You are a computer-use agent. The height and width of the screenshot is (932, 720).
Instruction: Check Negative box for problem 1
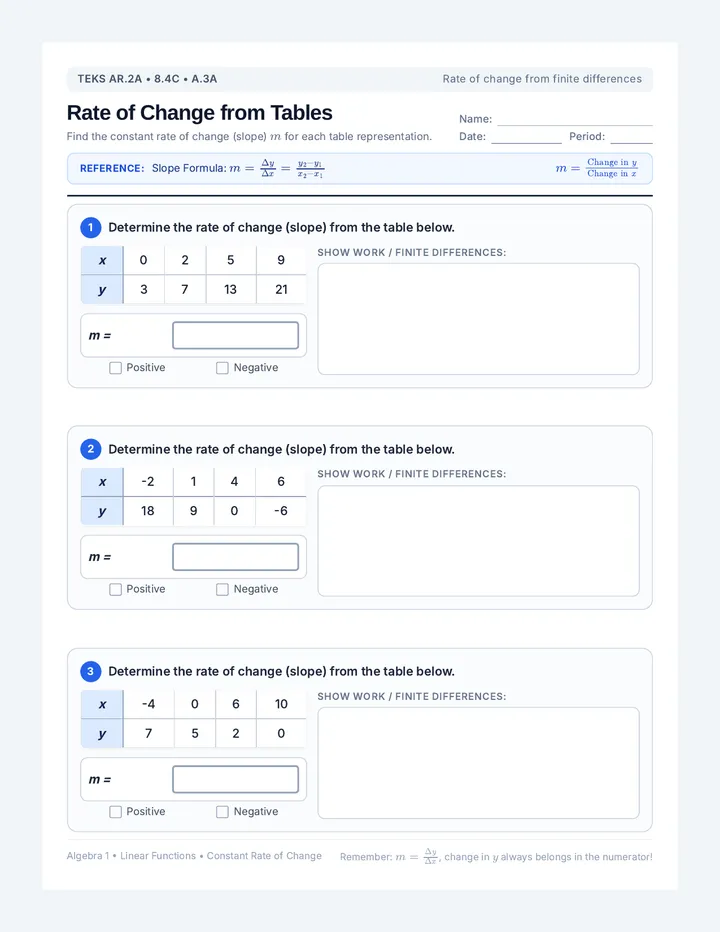pos(222,368)
